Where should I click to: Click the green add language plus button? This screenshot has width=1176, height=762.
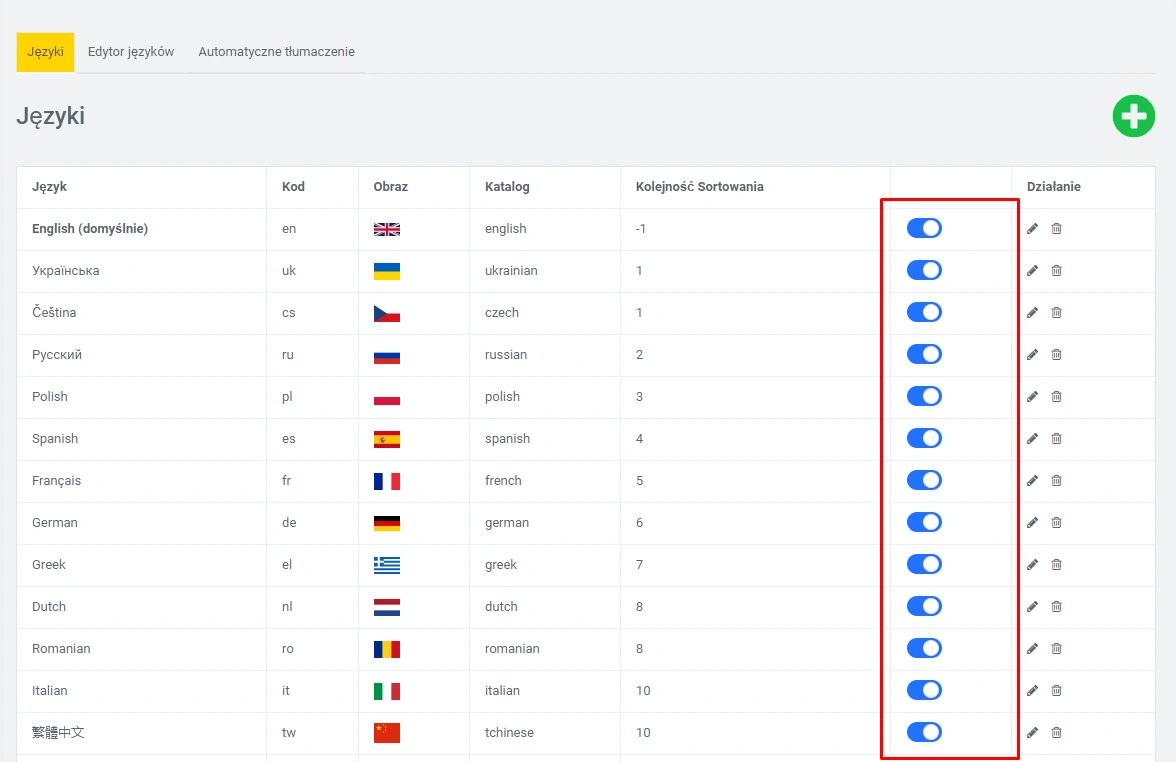1133,117
